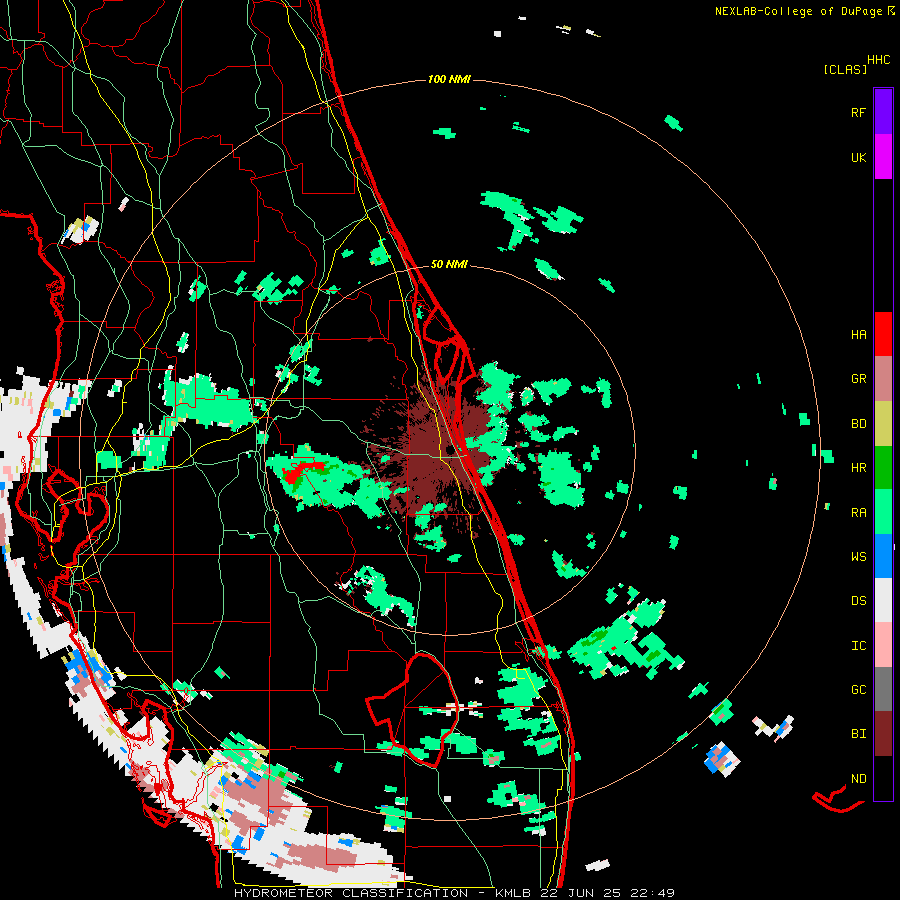This screenshot has height=900, width=900.
Task: Click the WS legend label
Action: (x=858, y=556)
